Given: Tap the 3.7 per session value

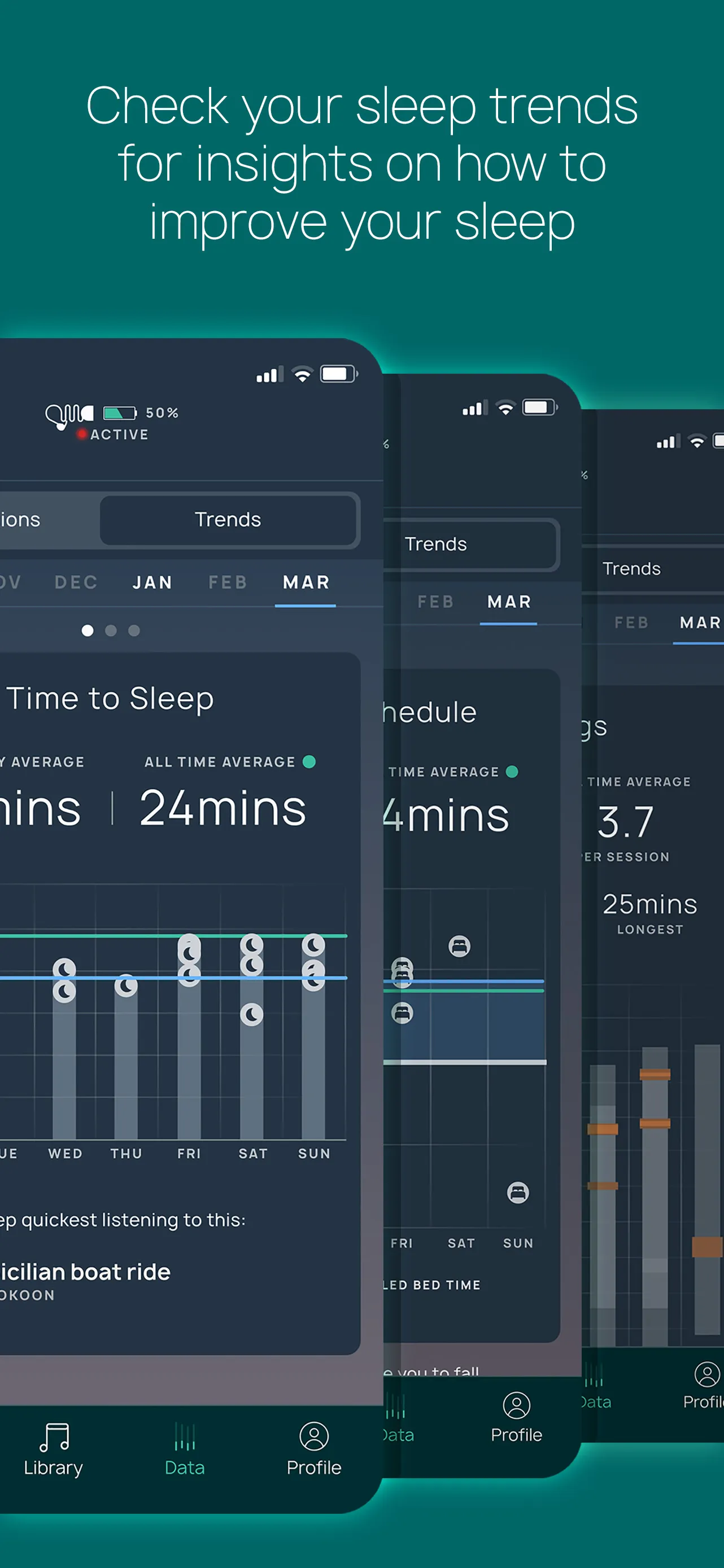Looking at the screenshot, I should point(626,822).
